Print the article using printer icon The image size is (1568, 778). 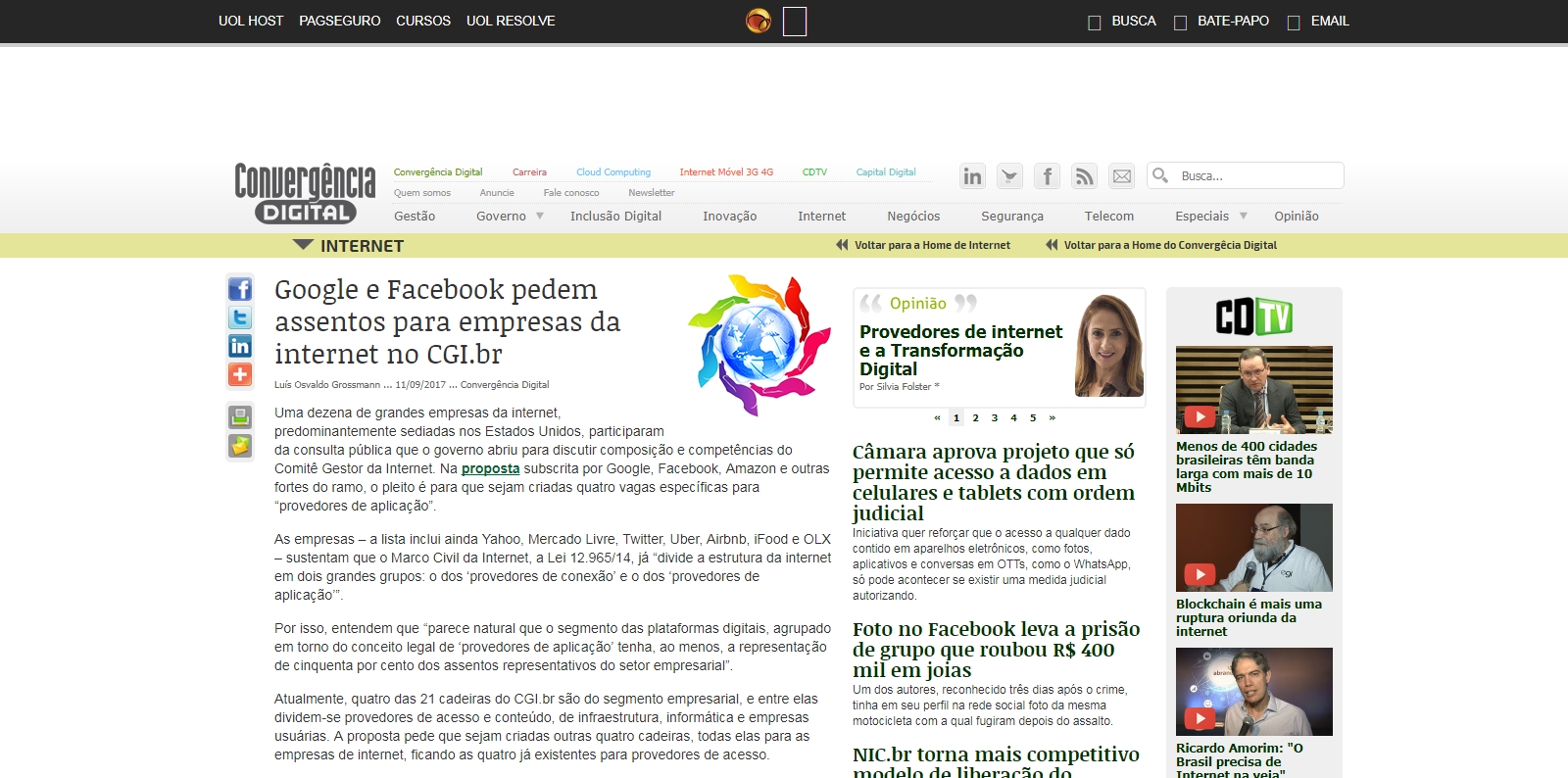pos(240,416)
